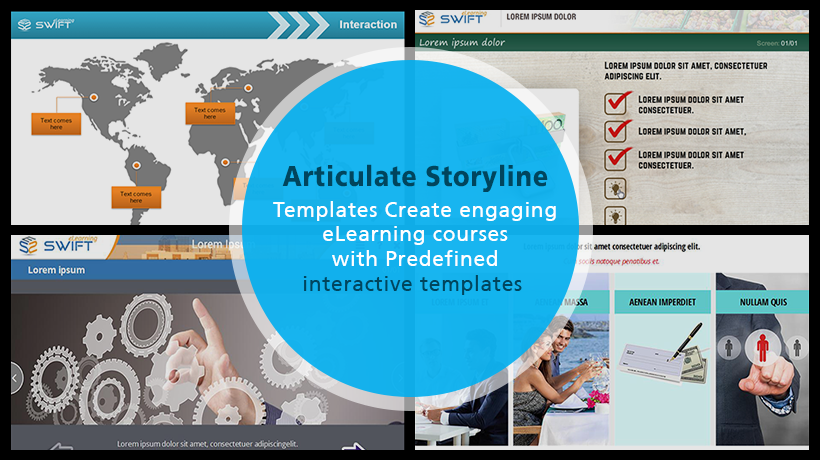
Task: Toggle checkbox beside 'LOREM IPSUM DOLOR SIT AMET,'
Action: coord(617,131)
